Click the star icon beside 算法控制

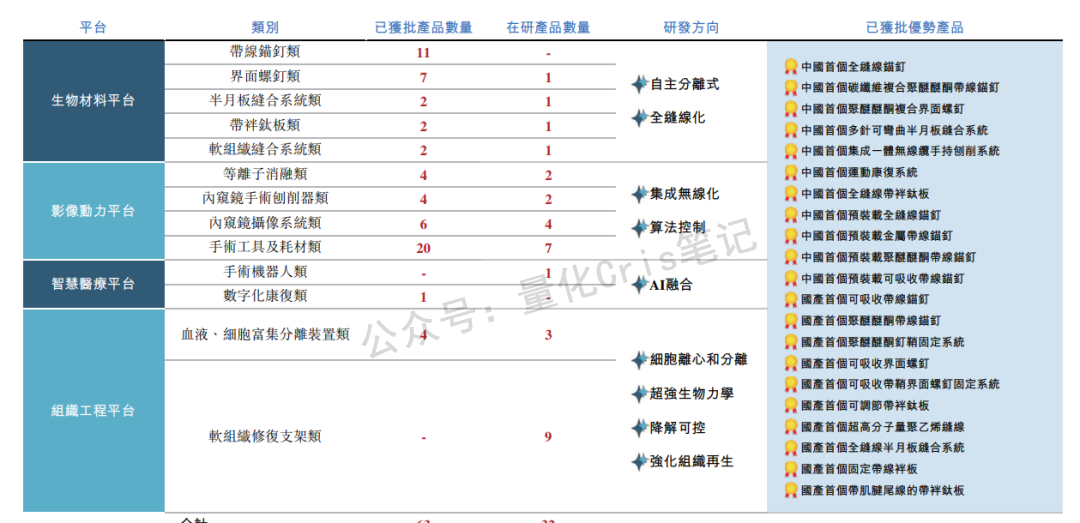640,227
